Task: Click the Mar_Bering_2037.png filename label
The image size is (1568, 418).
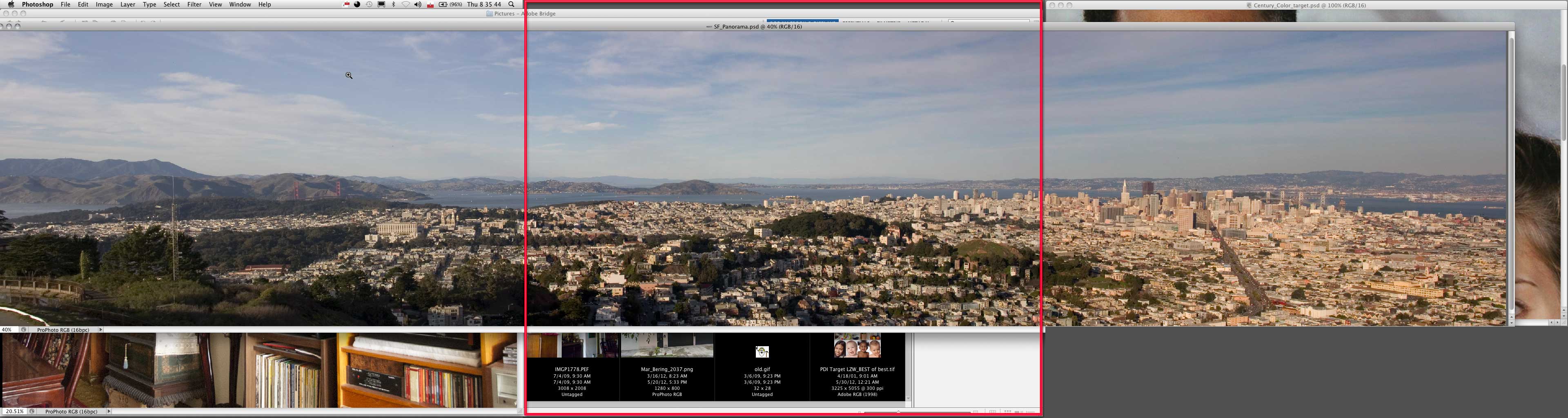Action: [667, 369]
